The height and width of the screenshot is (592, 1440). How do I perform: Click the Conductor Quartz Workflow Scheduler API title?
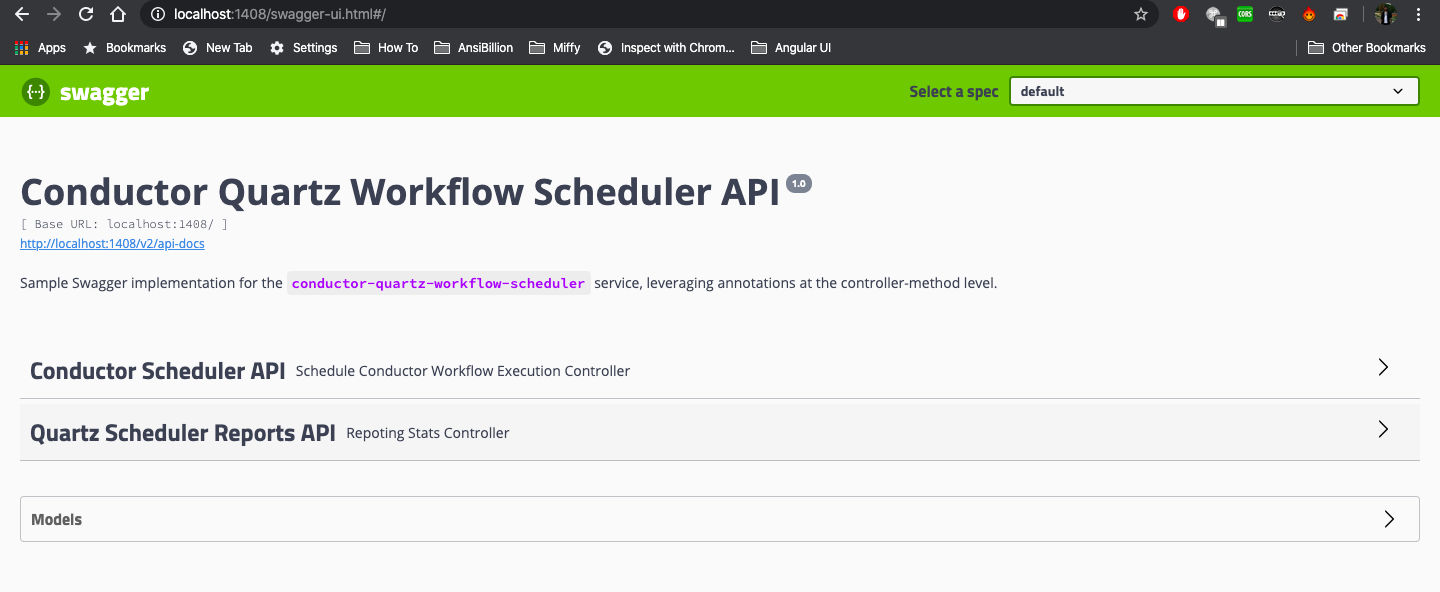400,193
